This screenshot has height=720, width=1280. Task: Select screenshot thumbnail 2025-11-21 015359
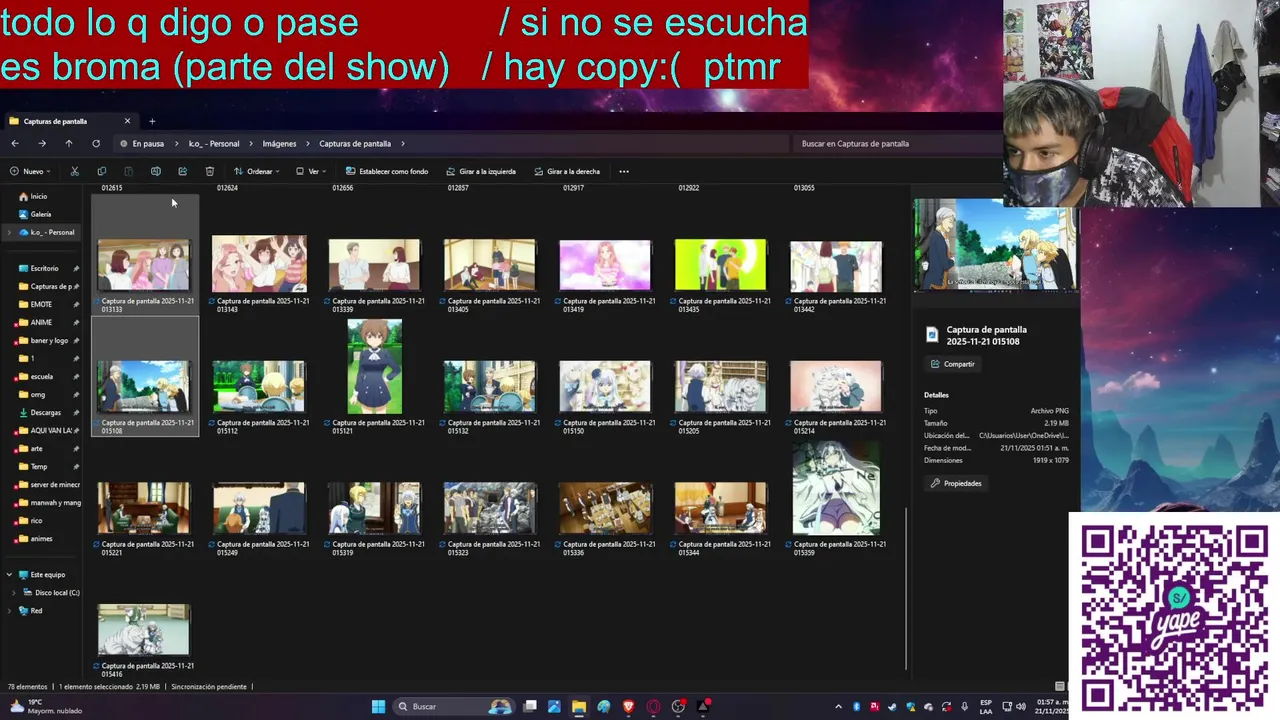[x=836, y=488]
